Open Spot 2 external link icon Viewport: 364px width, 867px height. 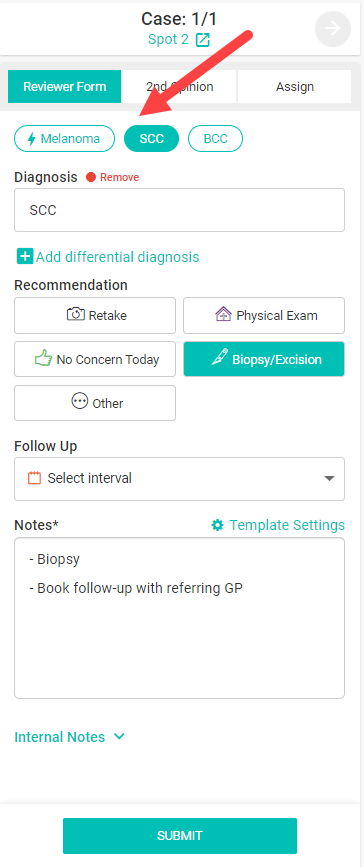[x=202, y=40]
